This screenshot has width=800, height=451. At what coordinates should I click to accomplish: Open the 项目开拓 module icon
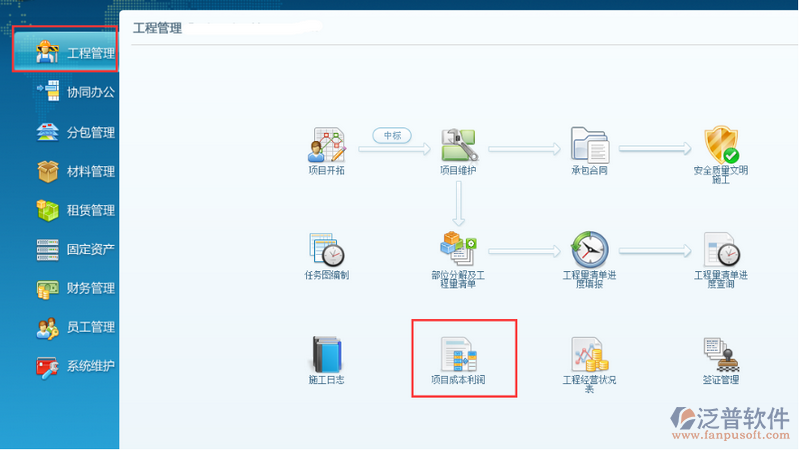pyautogui.click(x=327, y=145)
